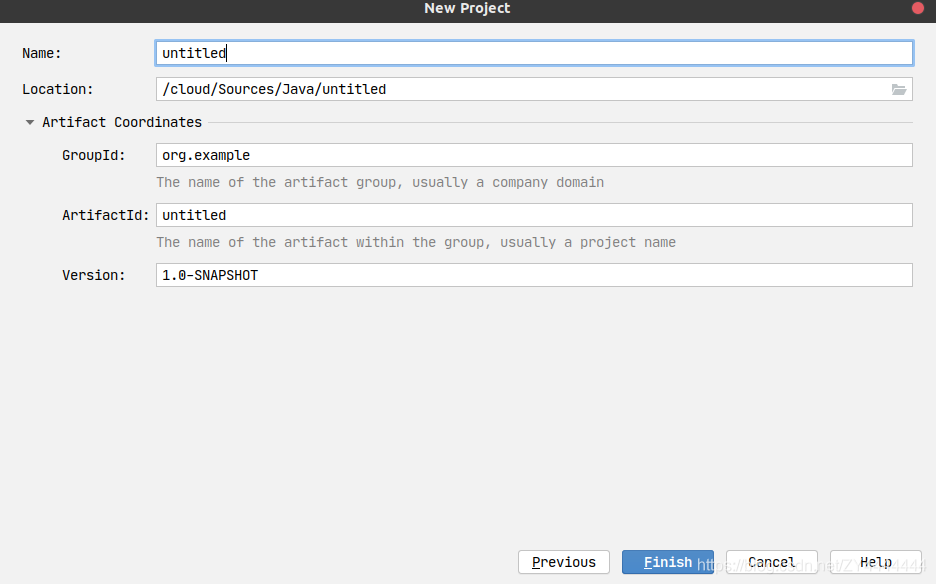Click the hint text below ArtifactId
Screen dimensions: 936x584
coord(416,242)
